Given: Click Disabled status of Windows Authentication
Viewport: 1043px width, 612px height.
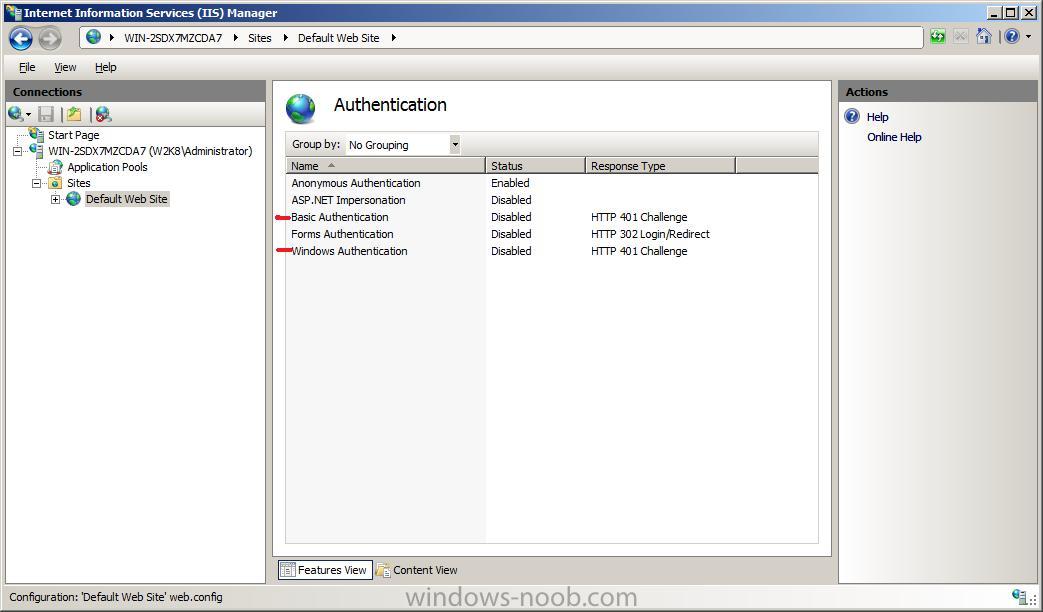Looking at the screenshot, I should [x=511, y=251].
